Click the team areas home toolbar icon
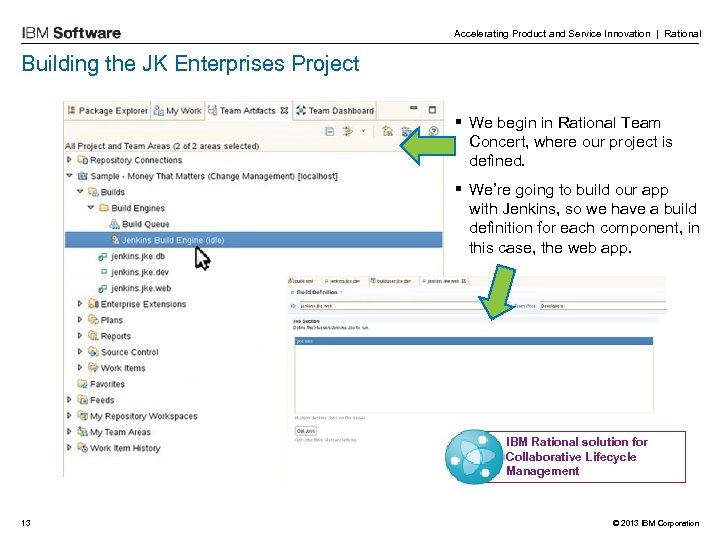The image size is (720, 540). [388, 131]
